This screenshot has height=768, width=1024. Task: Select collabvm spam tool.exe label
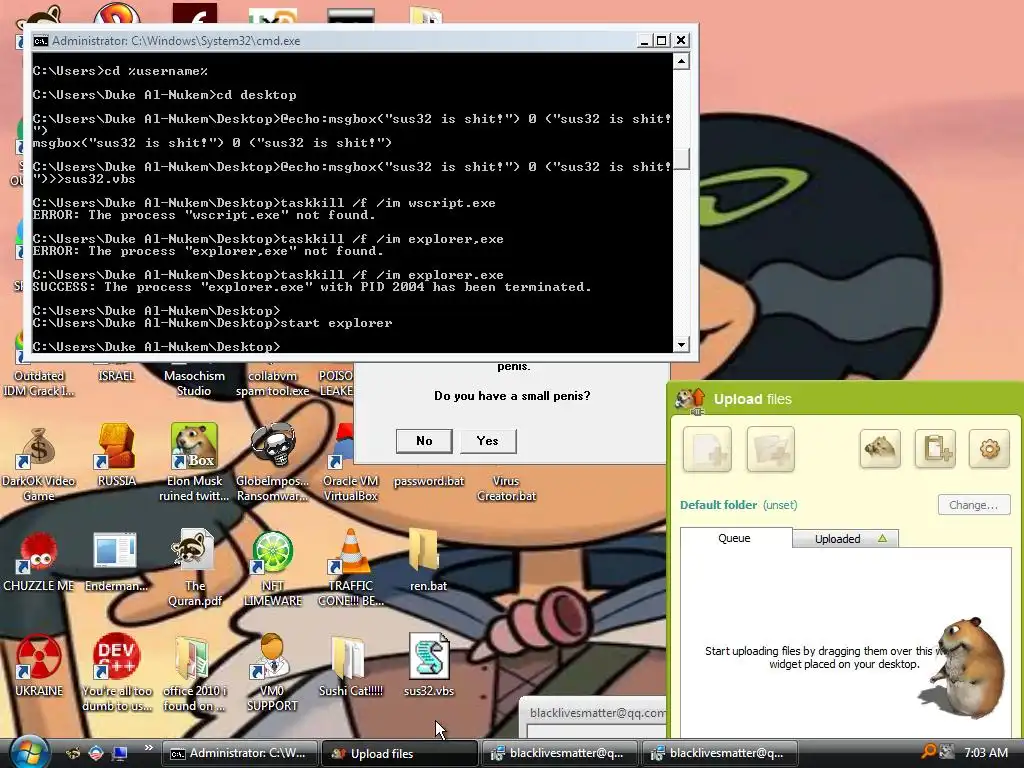tap(272, 383)
